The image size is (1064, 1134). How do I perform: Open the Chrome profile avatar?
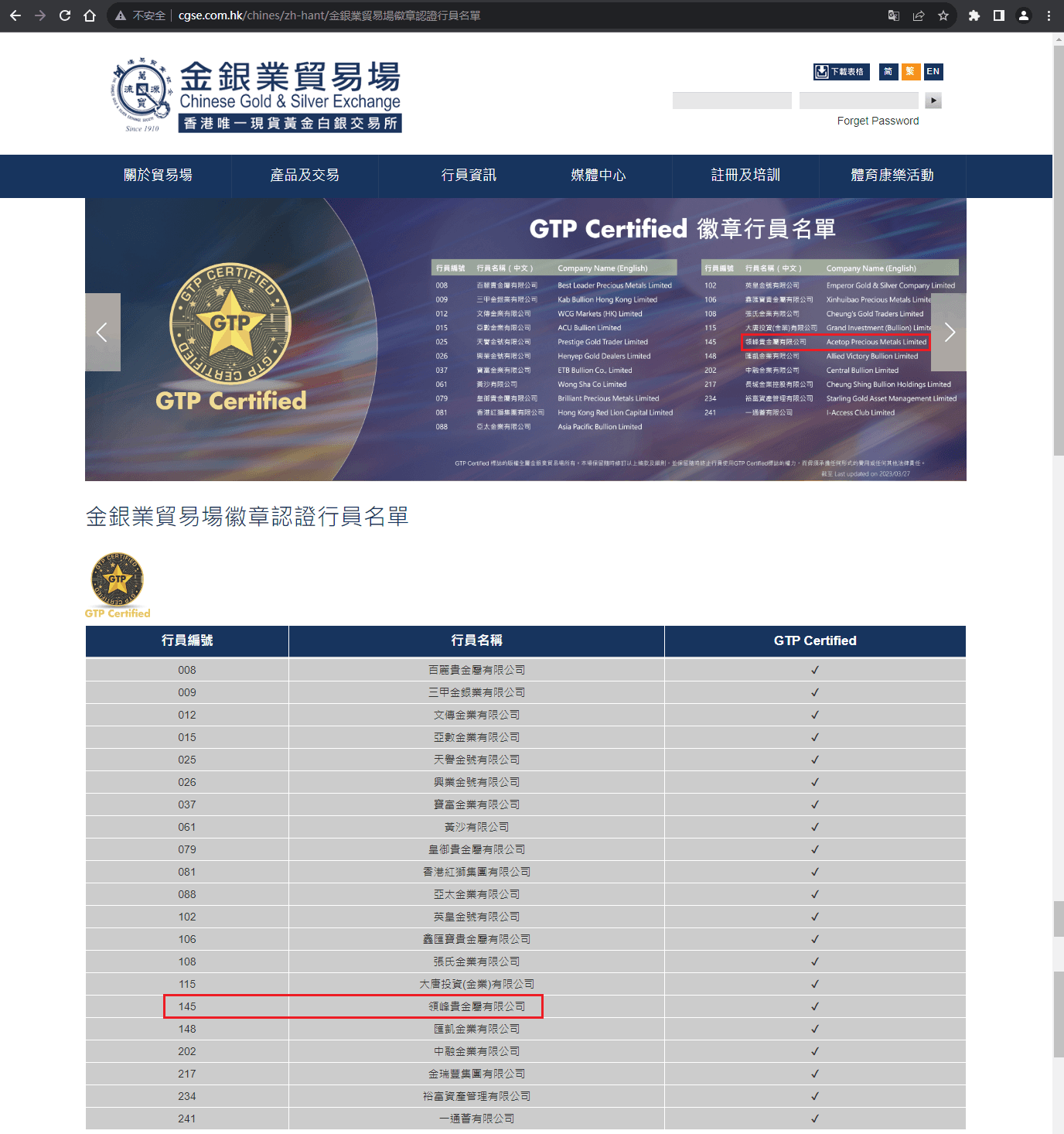tap(1024, 15)
